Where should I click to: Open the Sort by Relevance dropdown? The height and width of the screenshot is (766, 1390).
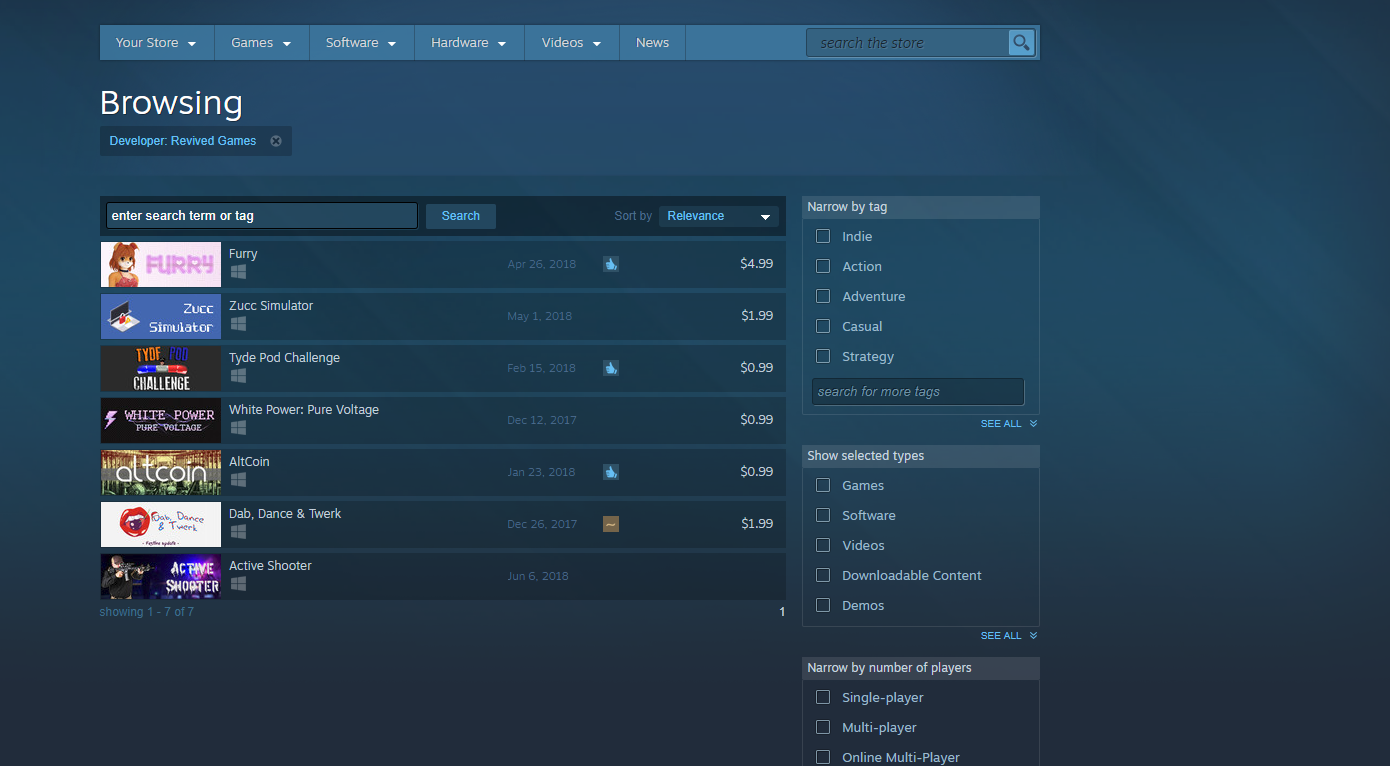point(719,216)
